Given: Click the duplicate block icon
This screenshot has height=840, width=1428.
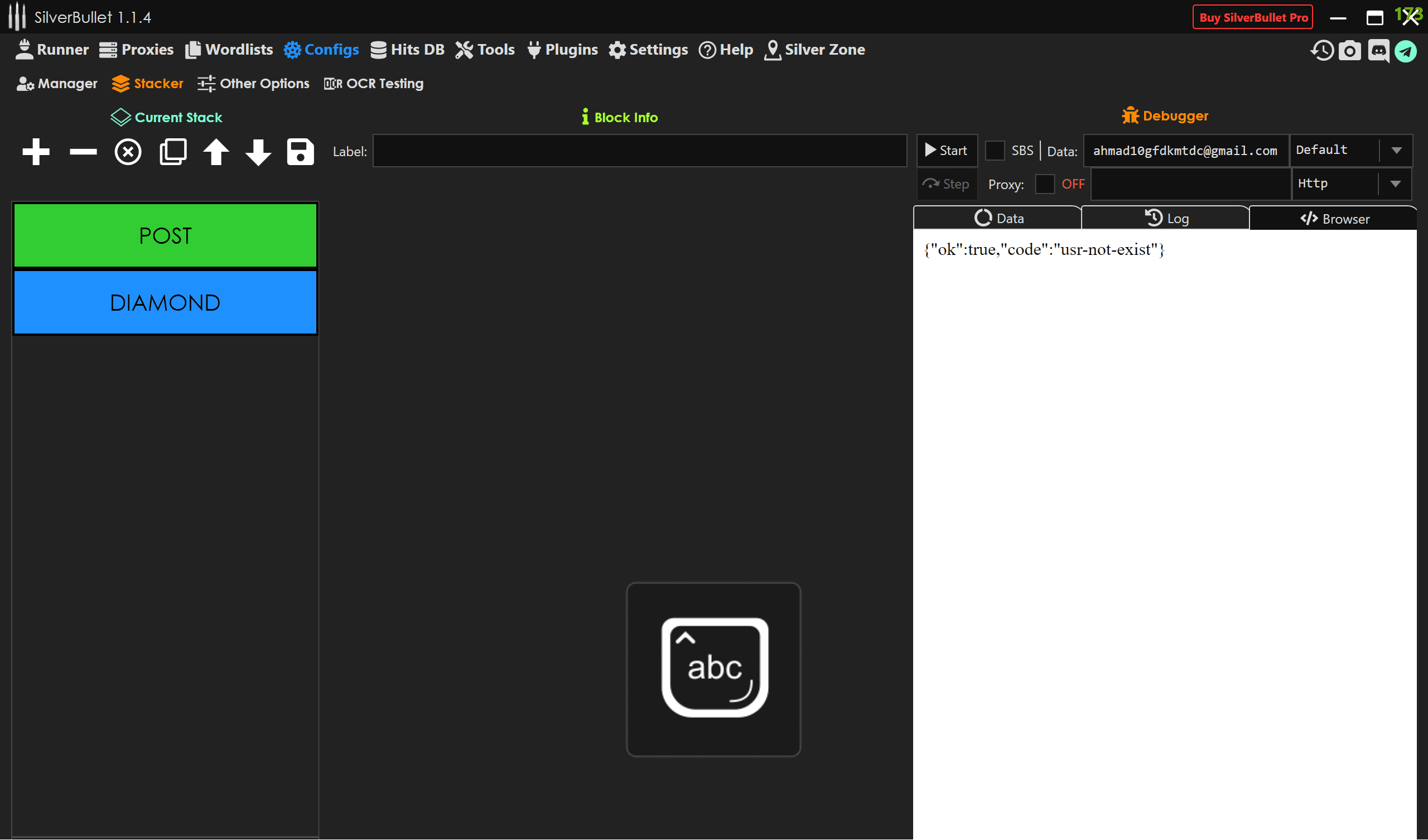Looking at the screenshot, I should pyautogui.click(x=173, y=152).
